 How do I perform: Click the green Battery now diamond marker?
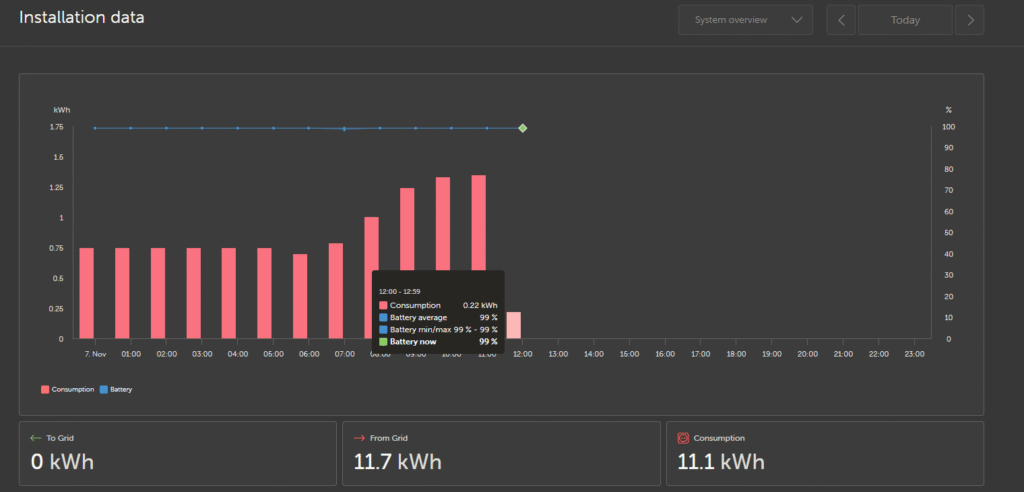[522, 128]
